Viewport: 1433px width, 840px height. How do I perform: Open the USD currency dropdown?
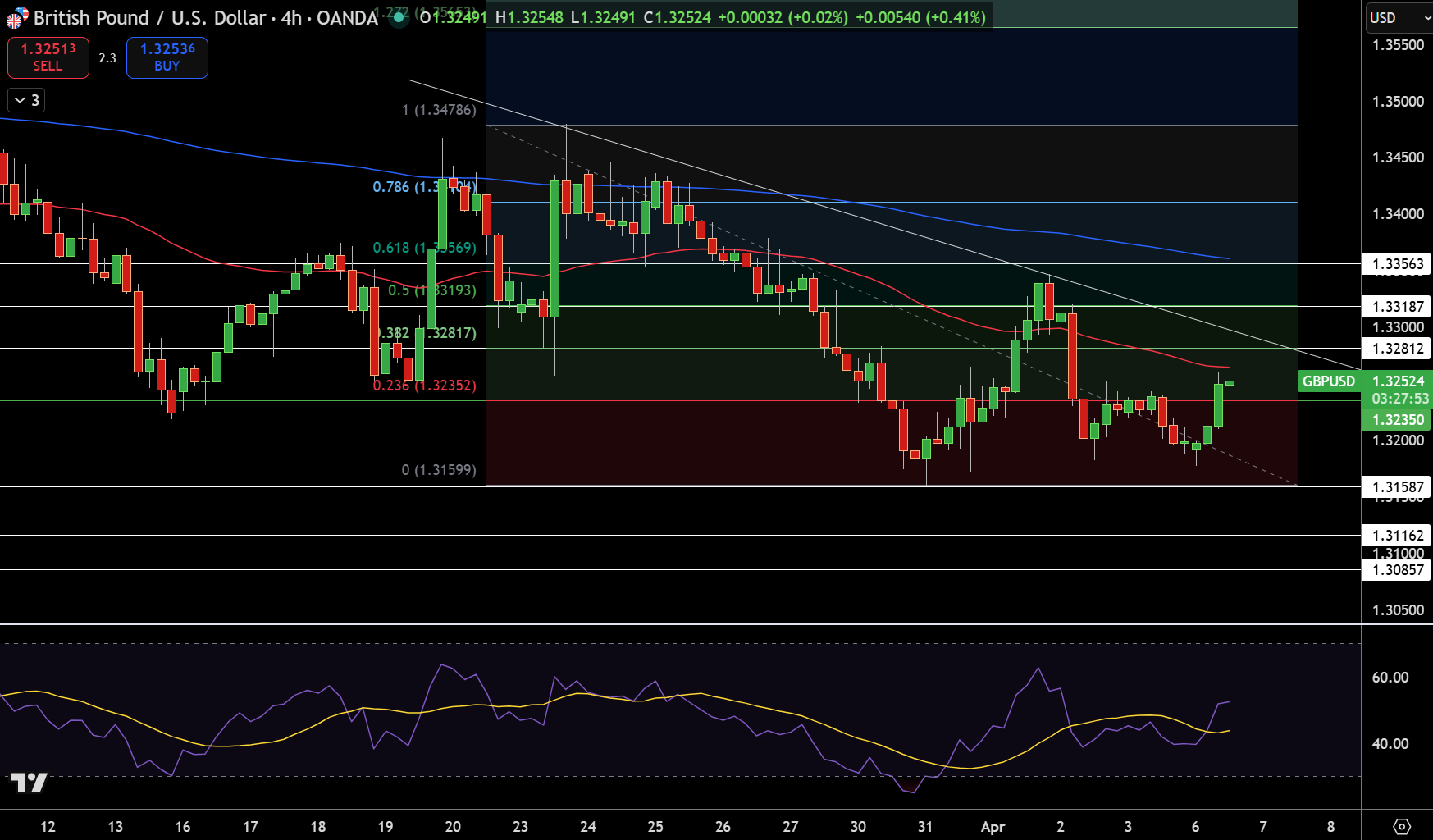[x=1399, y=17]
